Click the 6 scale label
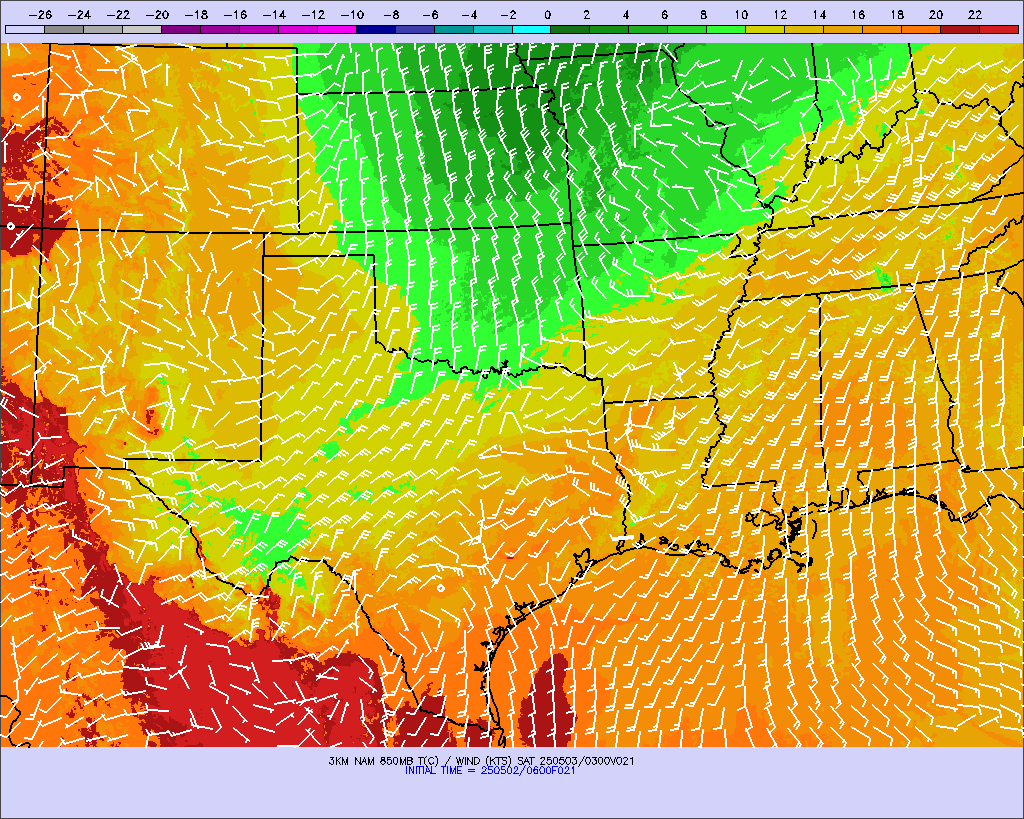The width and height of the screenshot is (1024, 819). coord(664,14)
